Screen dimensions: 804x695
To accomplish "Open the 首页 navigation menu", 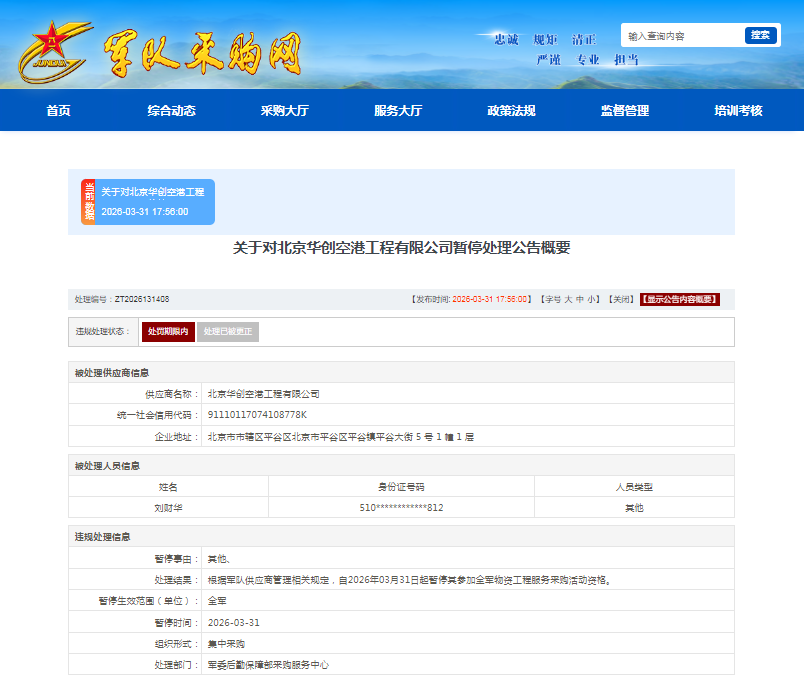I will point(58,111).
